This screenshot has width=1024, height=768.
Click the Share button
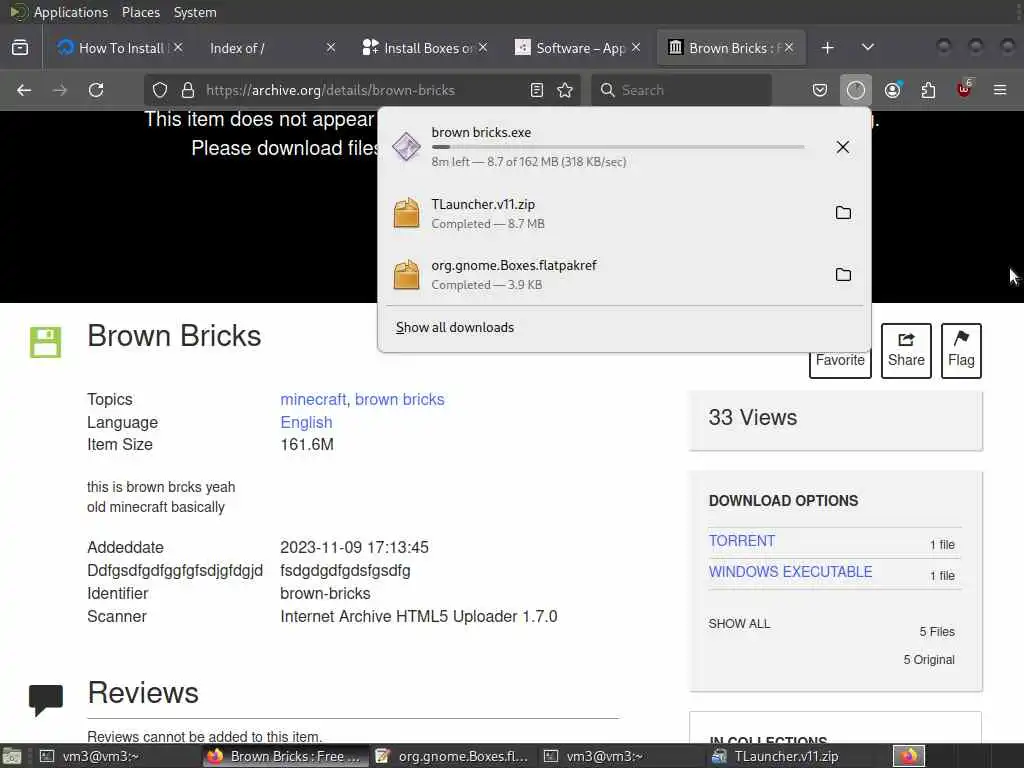click(x=906, y=351)
